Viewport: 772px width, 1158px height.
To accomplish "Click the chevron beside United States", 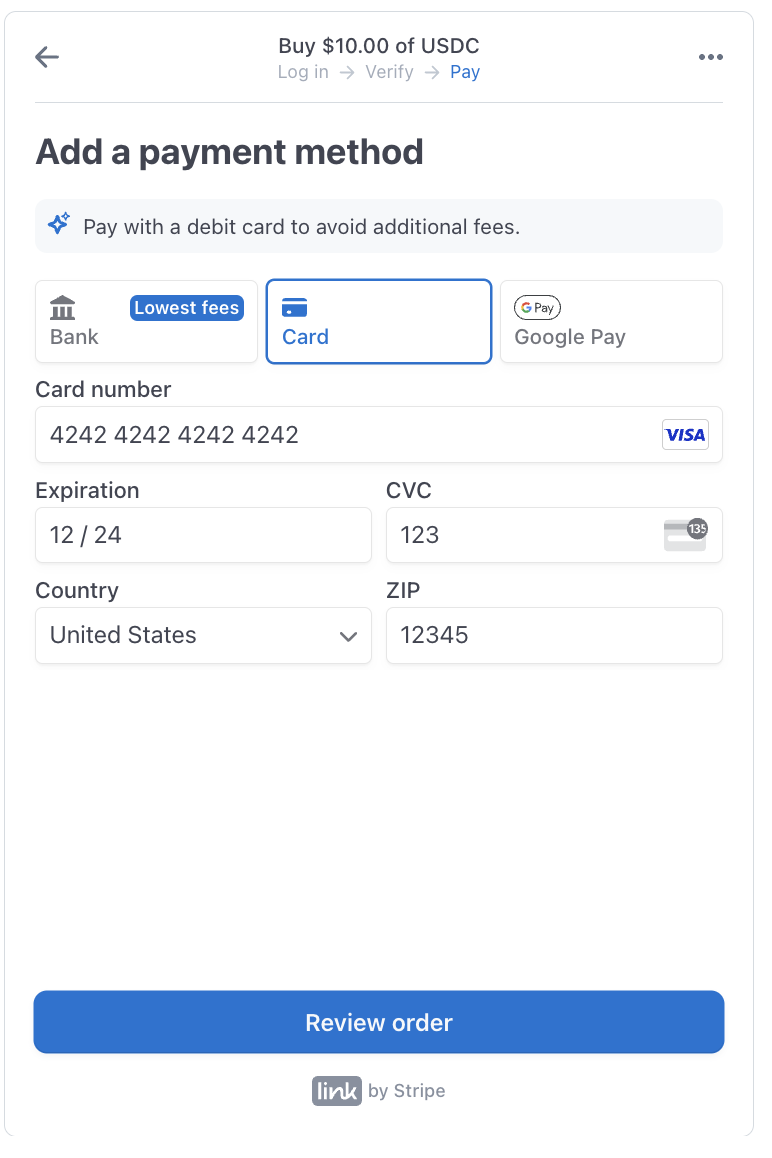I will pyautogui.click(x=348, y=636).
